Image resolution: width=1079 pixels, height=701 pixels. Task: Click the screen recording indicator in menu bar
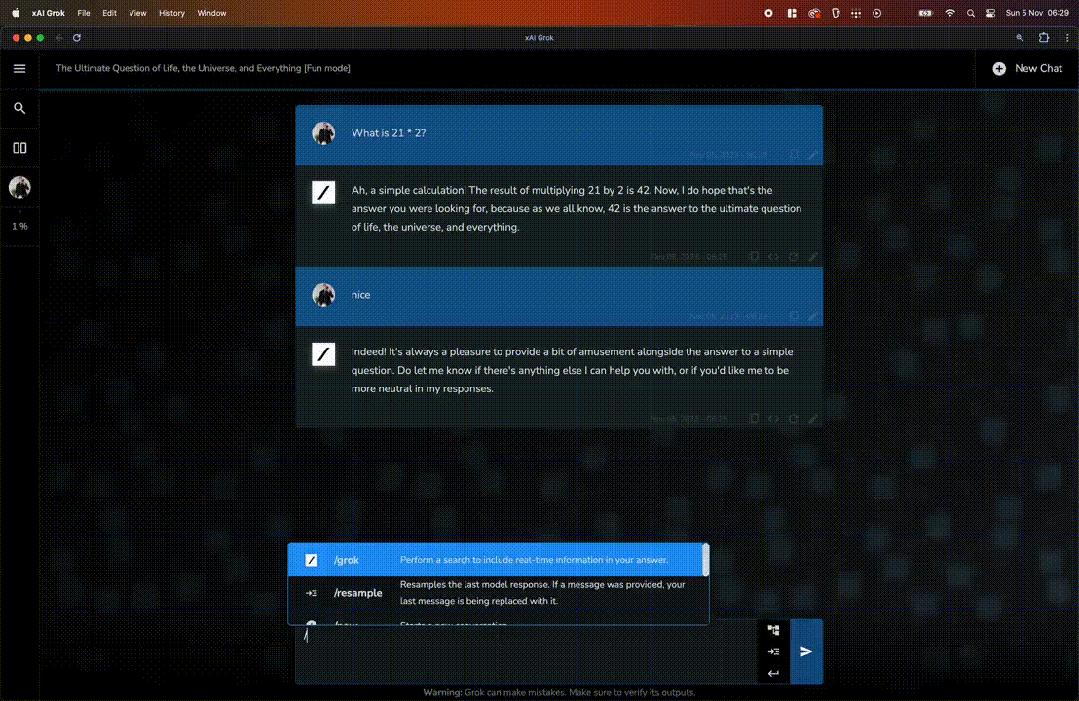769,13
